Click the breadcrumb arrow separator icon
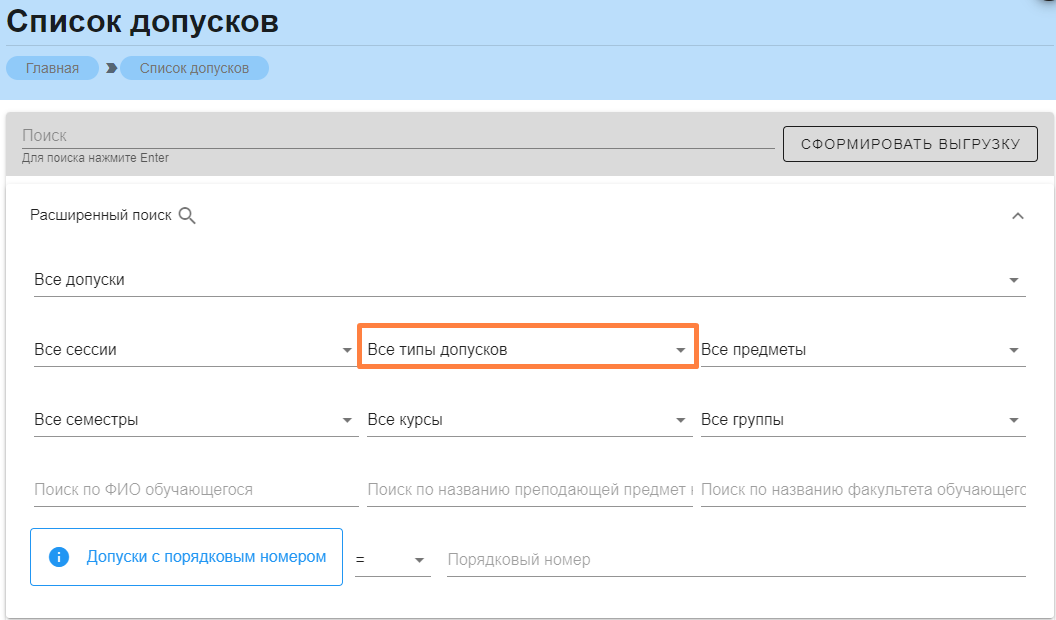This screenshot has width=1056, height=620. tap(111, 69)
